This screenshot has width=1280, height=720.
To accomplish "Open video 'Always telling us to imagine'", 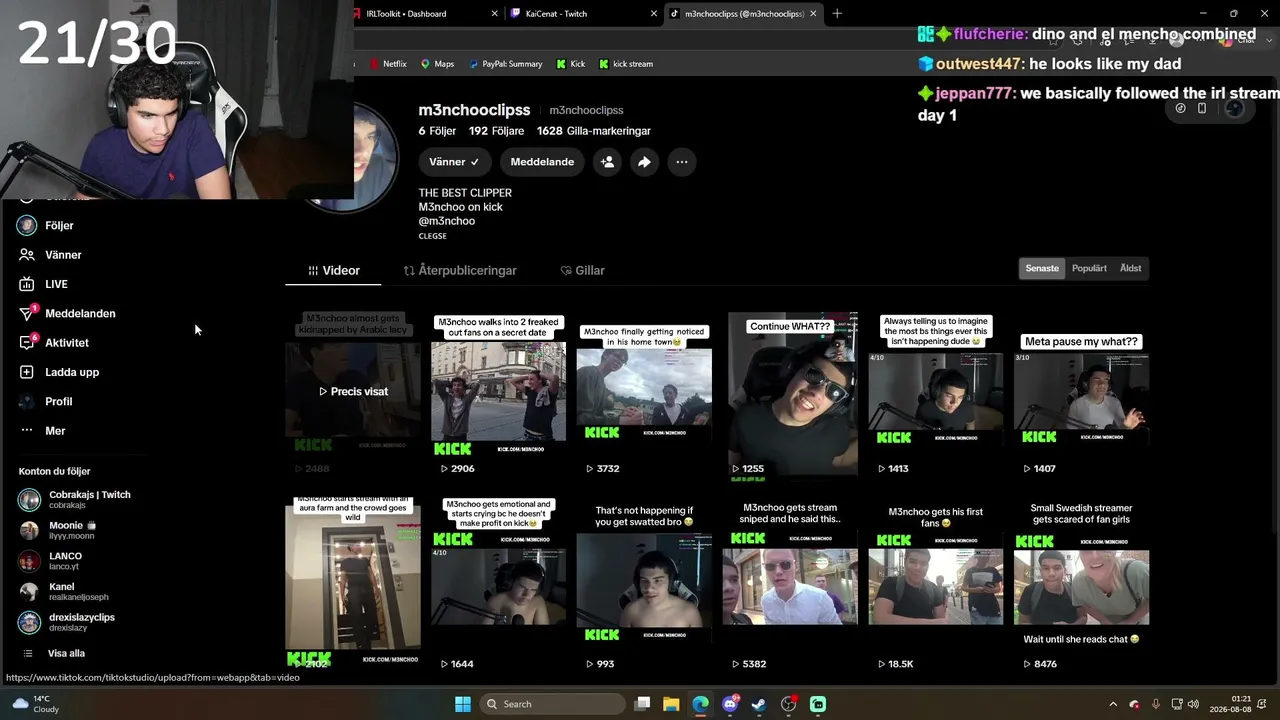I will click(935, 394).
